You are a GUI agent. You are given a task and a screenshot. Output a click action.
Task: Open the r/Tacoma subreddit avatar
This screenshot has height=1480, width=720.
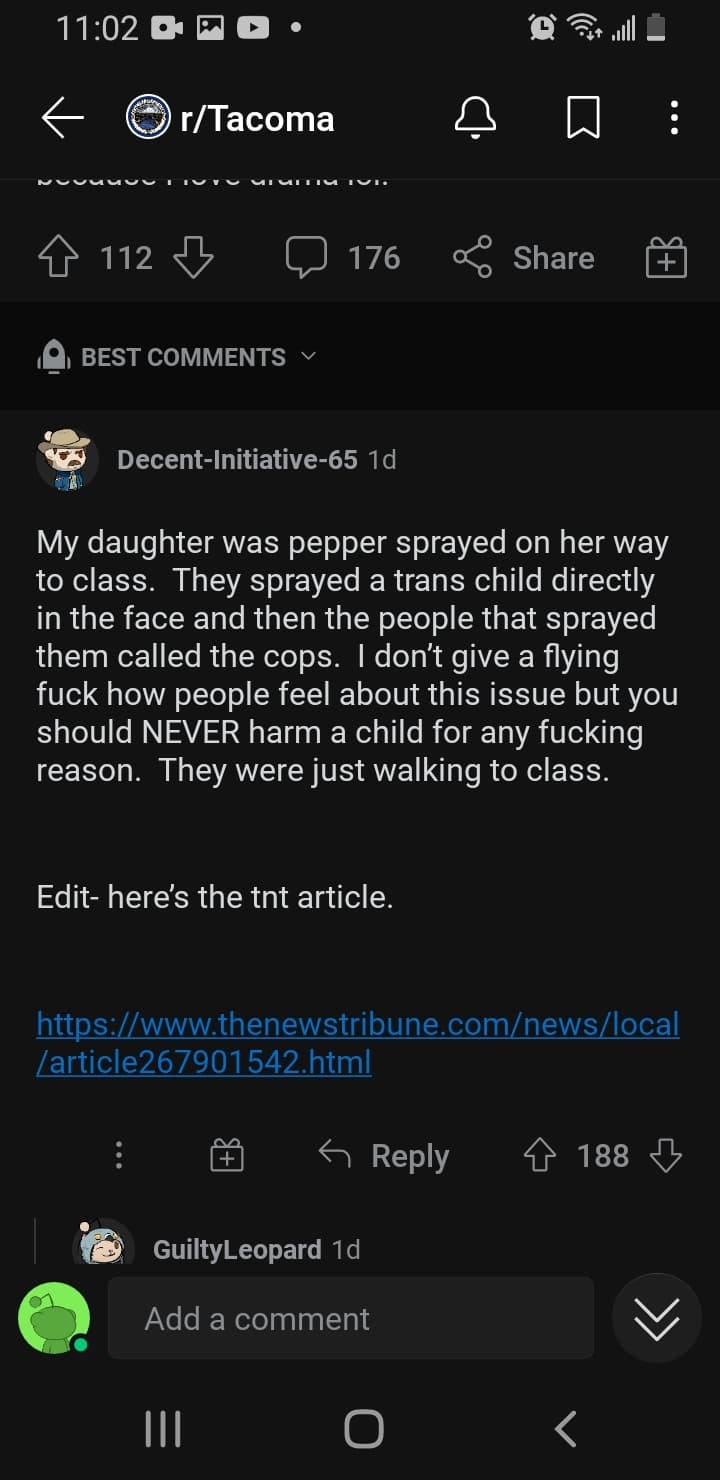[148, 119]
